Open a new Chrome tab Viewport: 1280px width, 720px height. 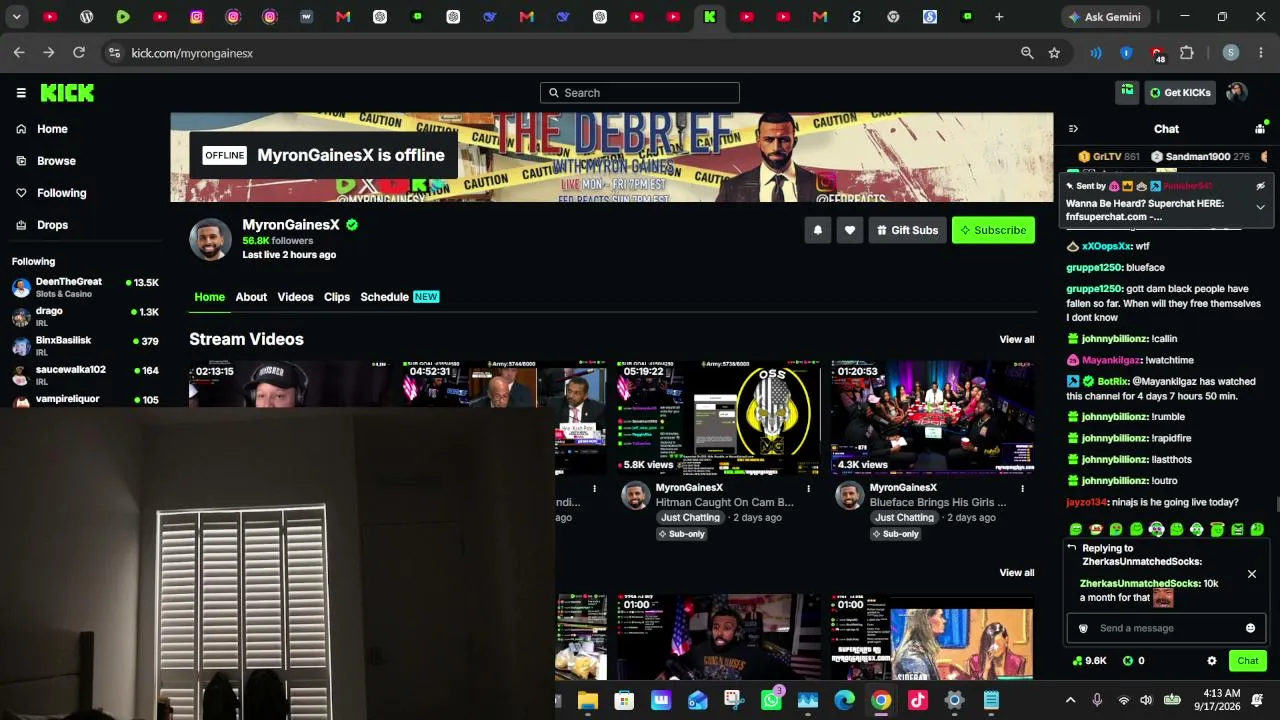point(999,17)
